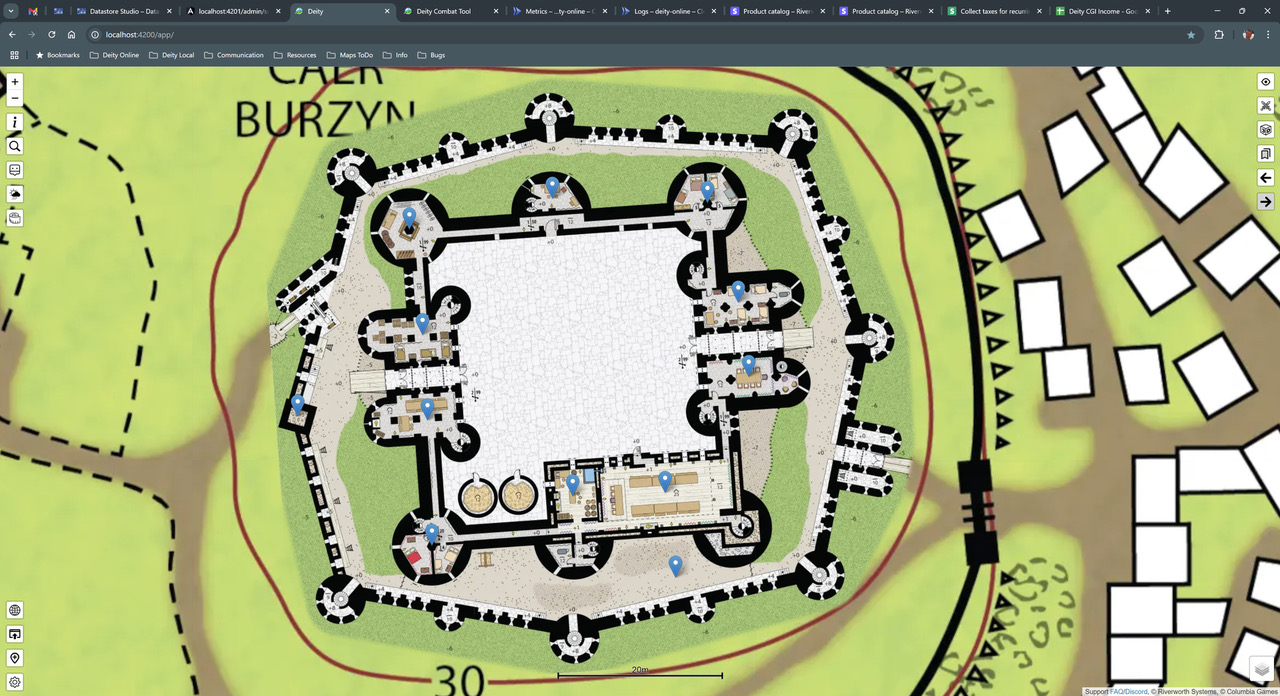Open the measuring tape tool
The width and height of the screenshot is (1280, 696).
(x=15, y=217)
